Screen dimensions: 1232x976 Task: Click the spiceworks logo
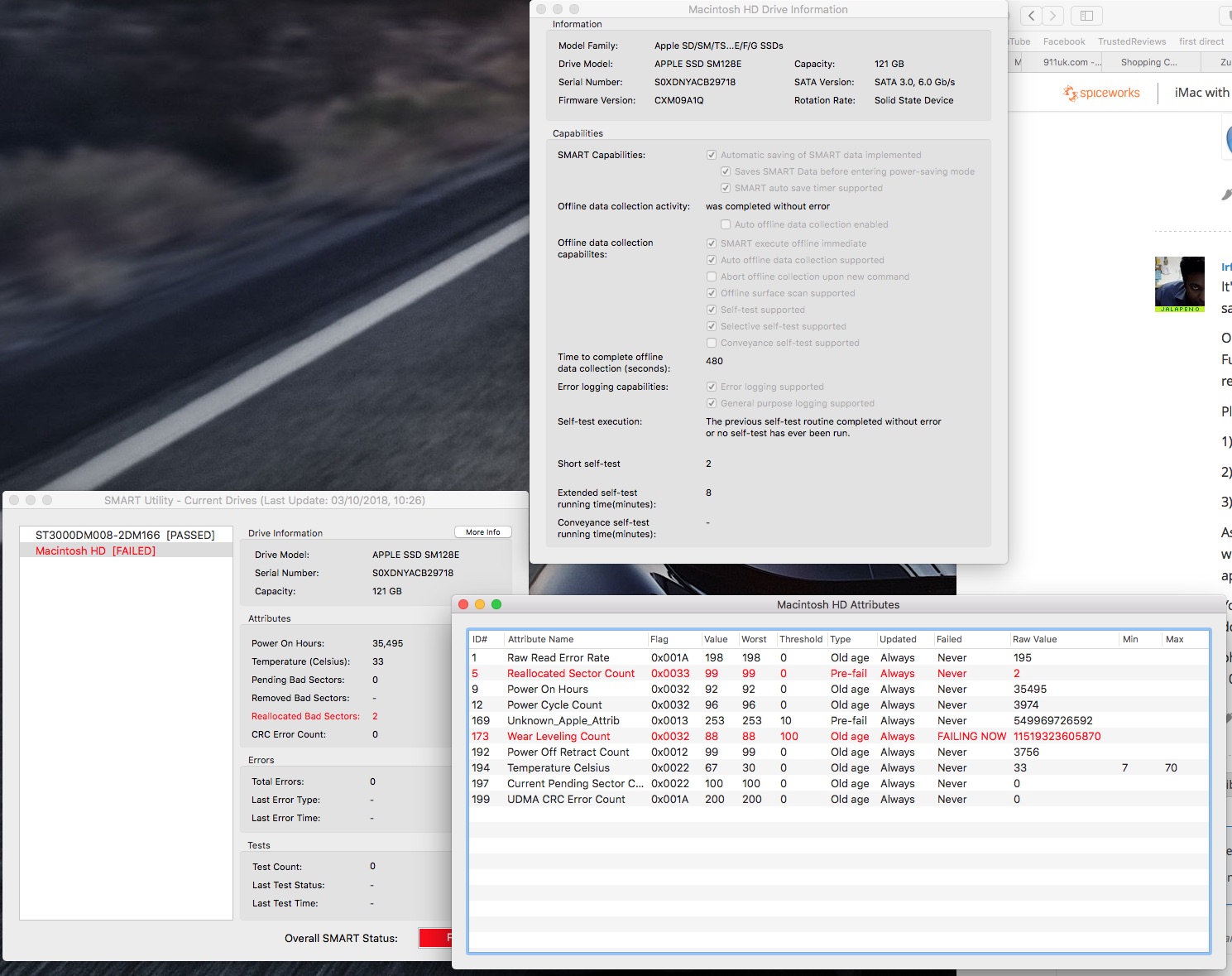point(1101,93)
